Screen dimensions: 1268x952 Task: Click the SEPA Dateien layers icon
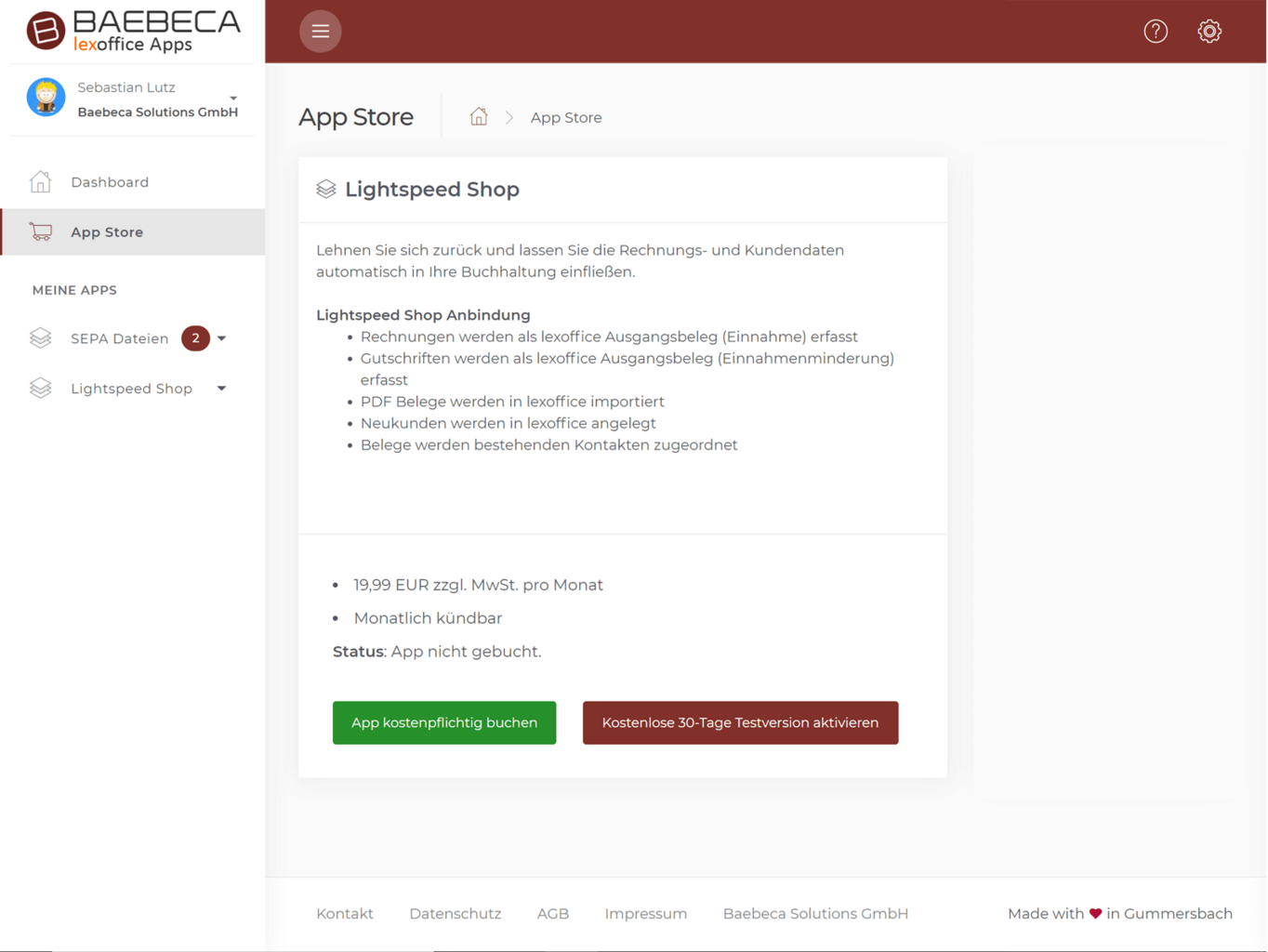[40, 338]
